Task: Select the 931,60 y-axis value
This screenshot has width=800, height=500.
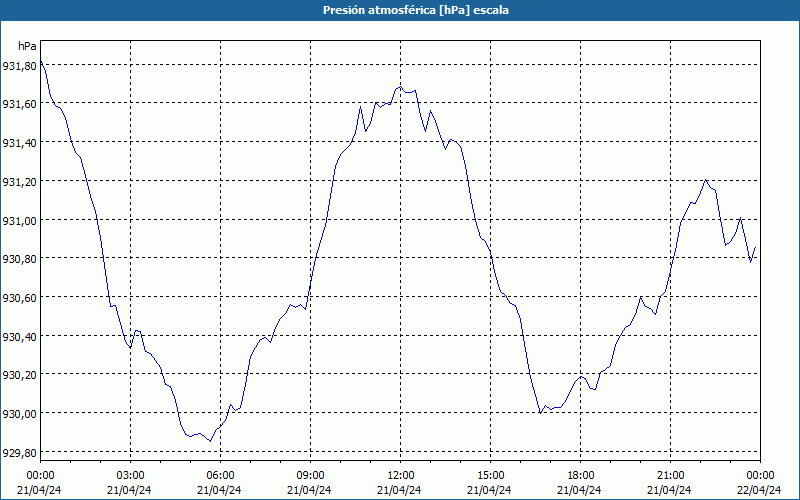Action: click(x=19, y=104)
